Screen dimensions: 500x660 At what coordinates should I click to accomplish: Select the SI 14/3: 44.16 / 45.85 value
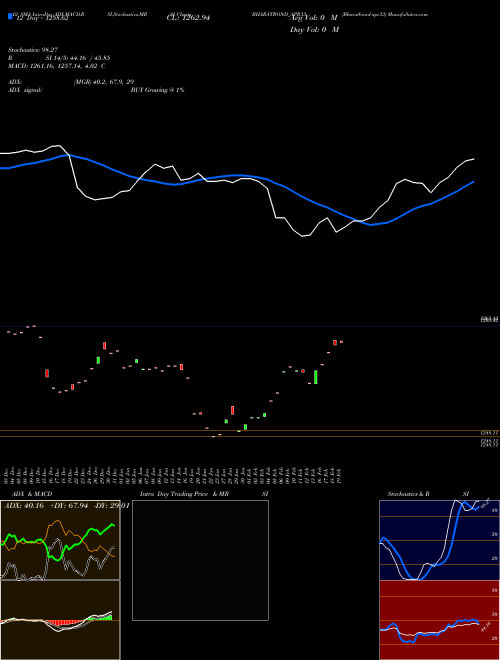click(77, 58)
